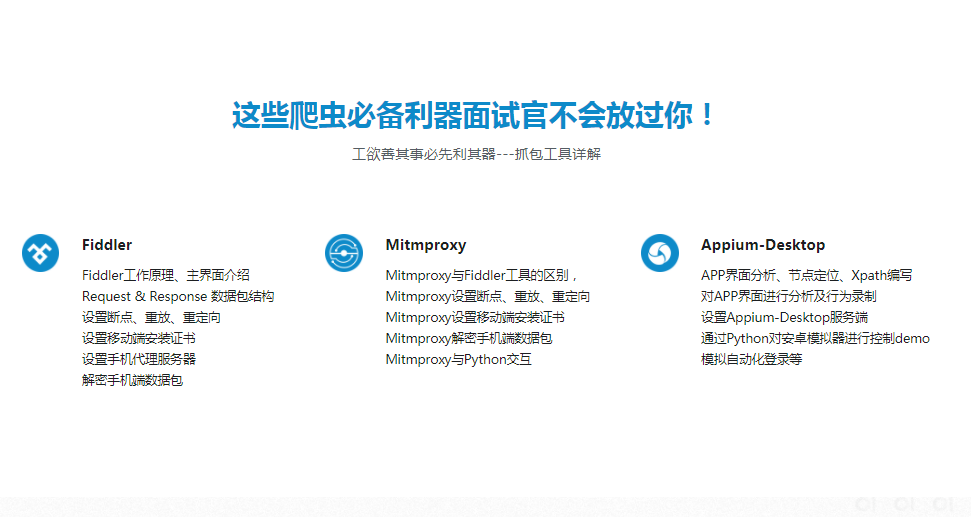Image resolution: width=971 pixels, height=517 pixels.
Task: Click 设置移动端安装证书 under Fiddler
Action: 139,339
